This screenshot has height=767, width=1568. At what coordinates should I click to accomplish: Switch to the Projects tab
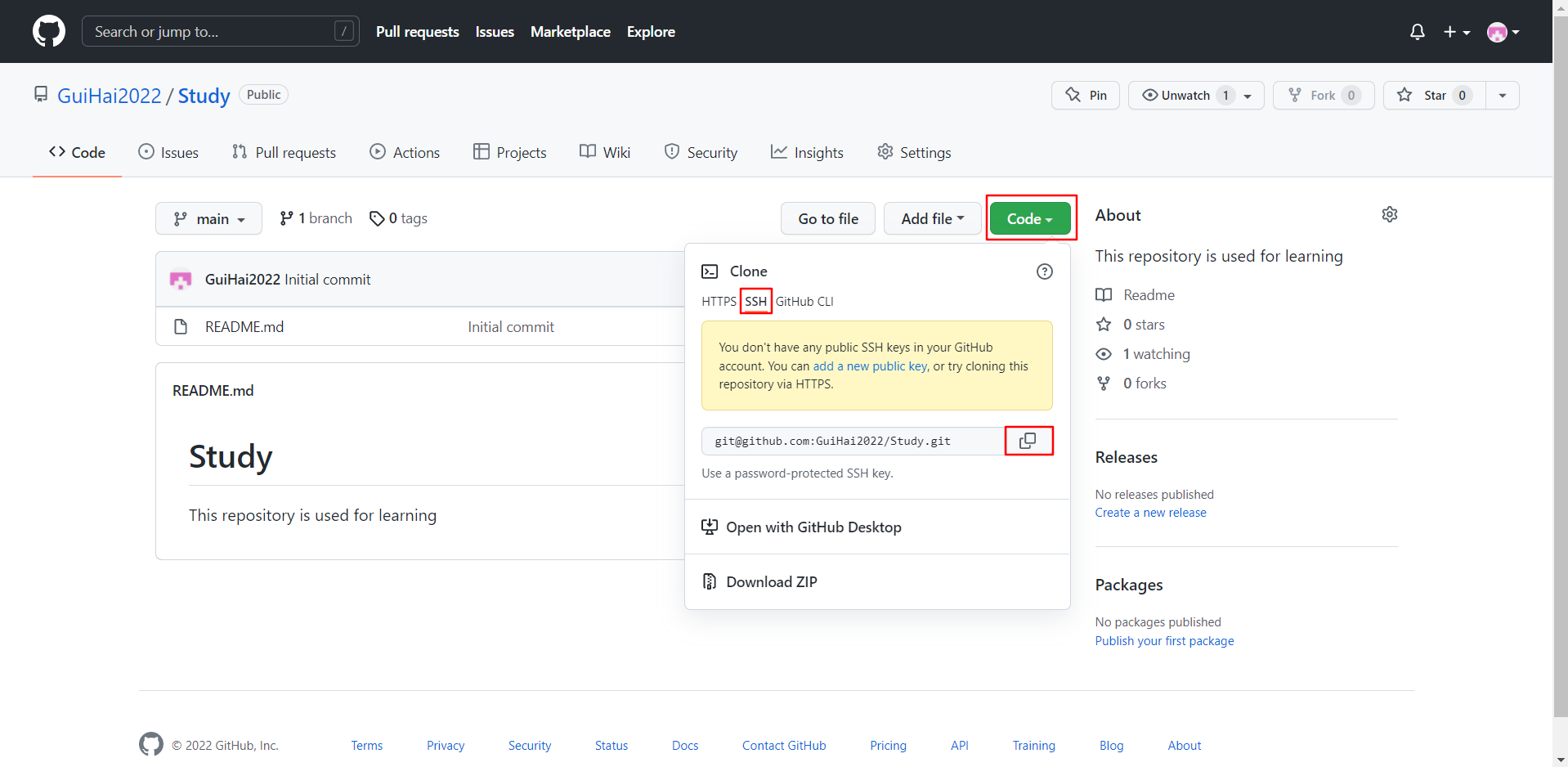pyautogui.click(x=510, y=152)
